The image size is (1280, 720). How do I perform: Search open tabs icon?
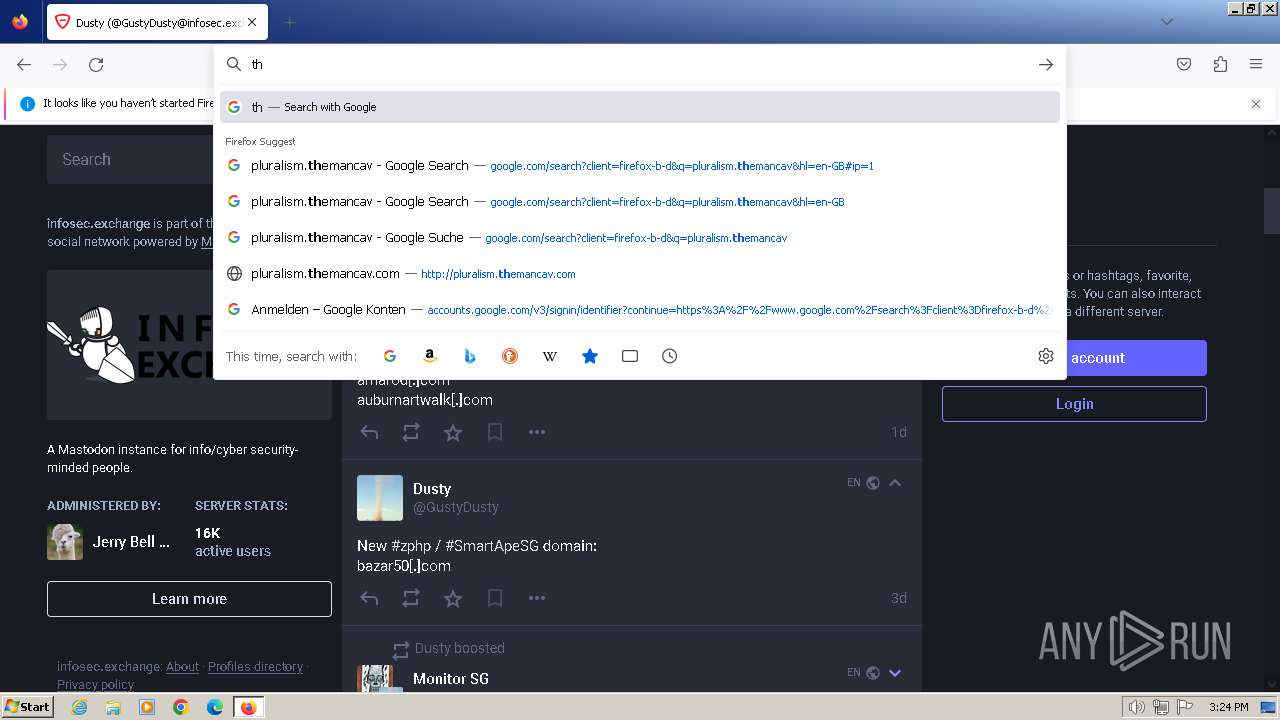[x=630, y=356]
